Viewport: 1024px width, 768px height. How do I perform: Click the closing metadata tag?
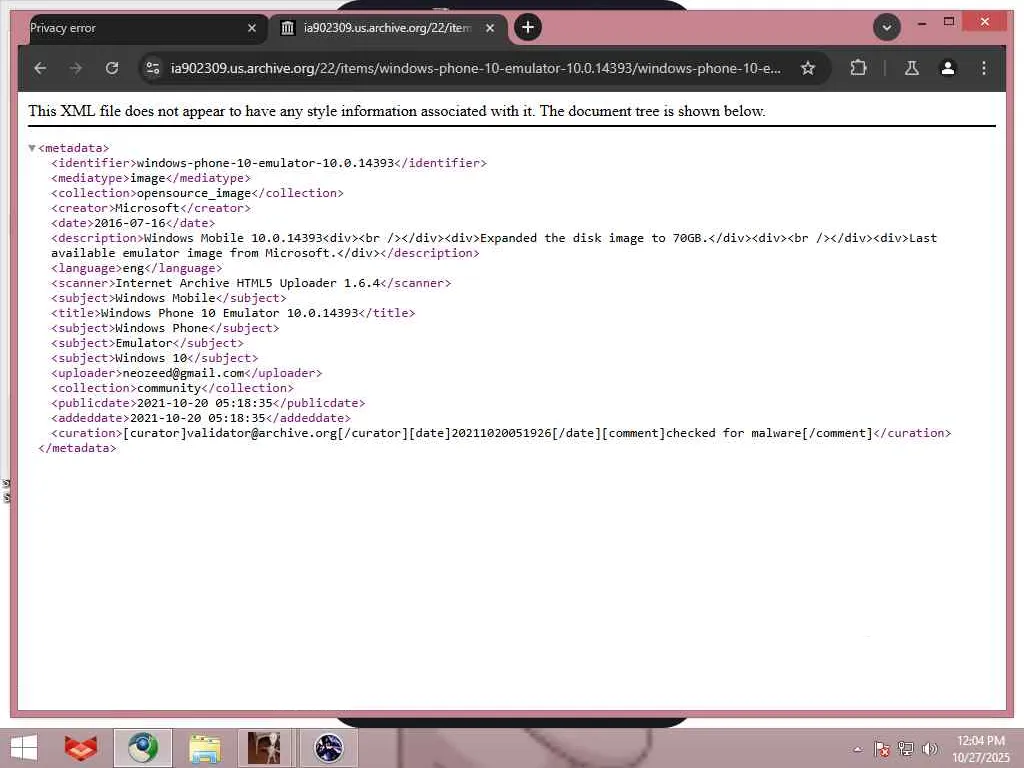(x=77, y=449)
